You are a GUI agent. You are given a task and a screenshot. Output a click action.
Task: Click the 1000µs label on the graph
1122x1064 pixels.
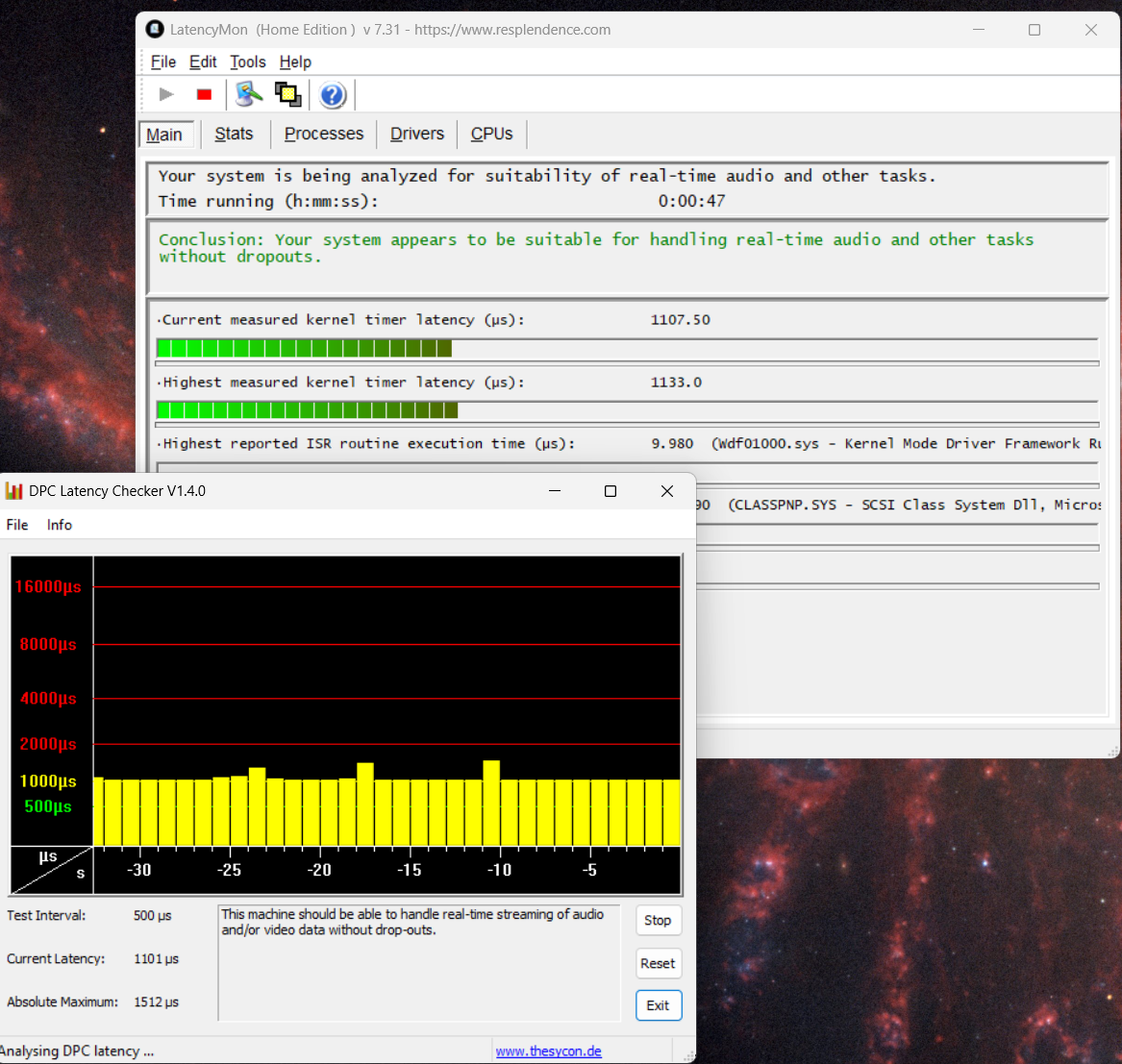coord(48,780)
